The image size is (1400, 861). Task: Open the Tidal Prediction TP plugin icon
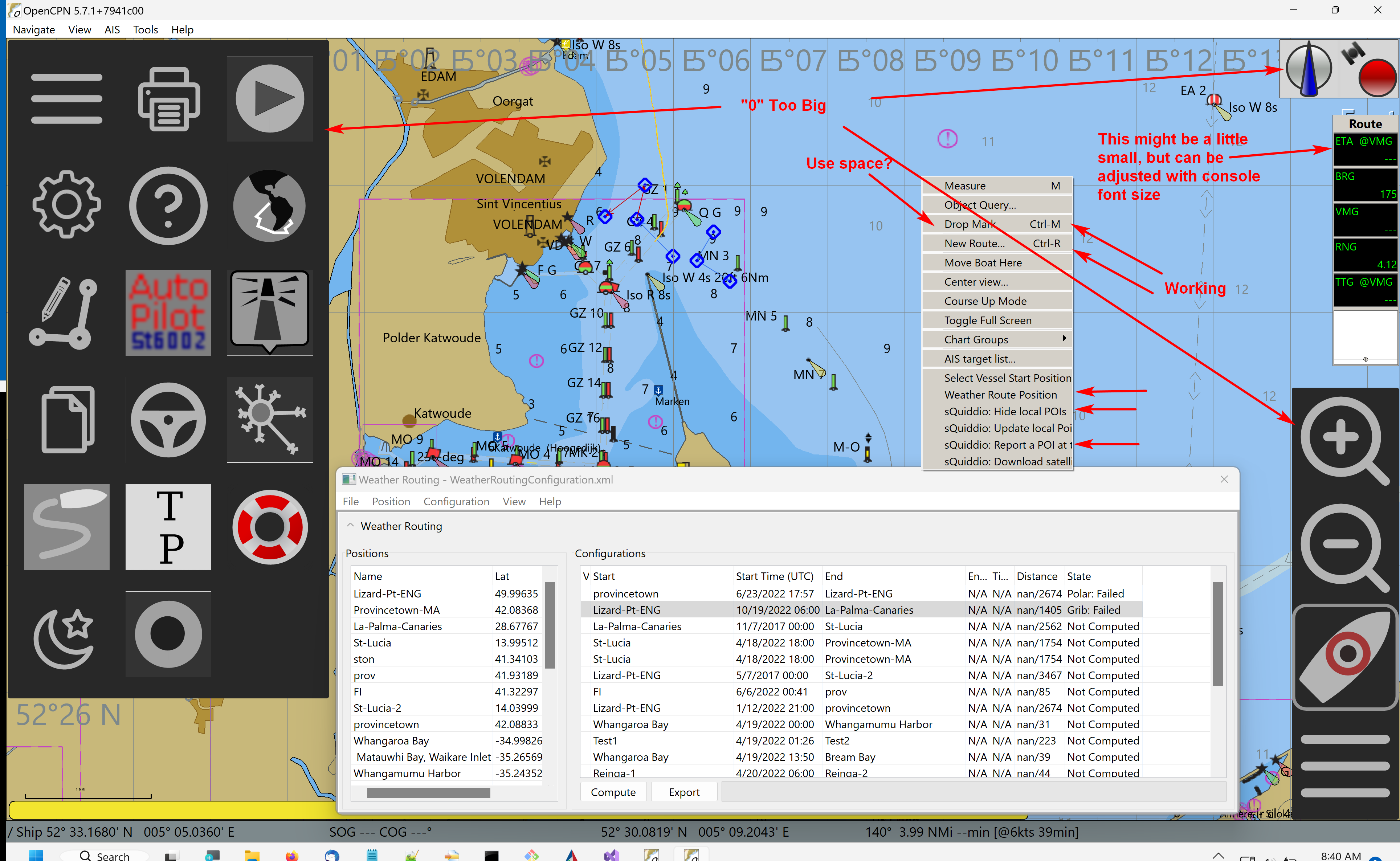click(x=168, y=527)
